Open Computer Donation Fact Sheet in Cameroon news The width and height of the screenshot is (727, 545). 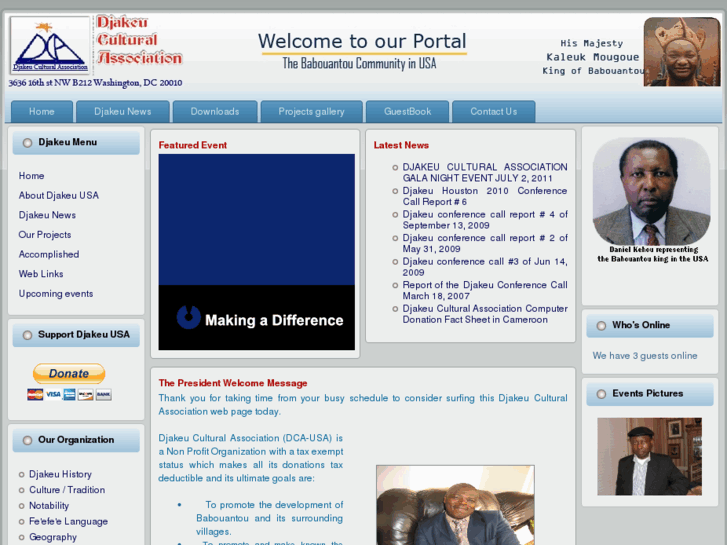[485, 314]
